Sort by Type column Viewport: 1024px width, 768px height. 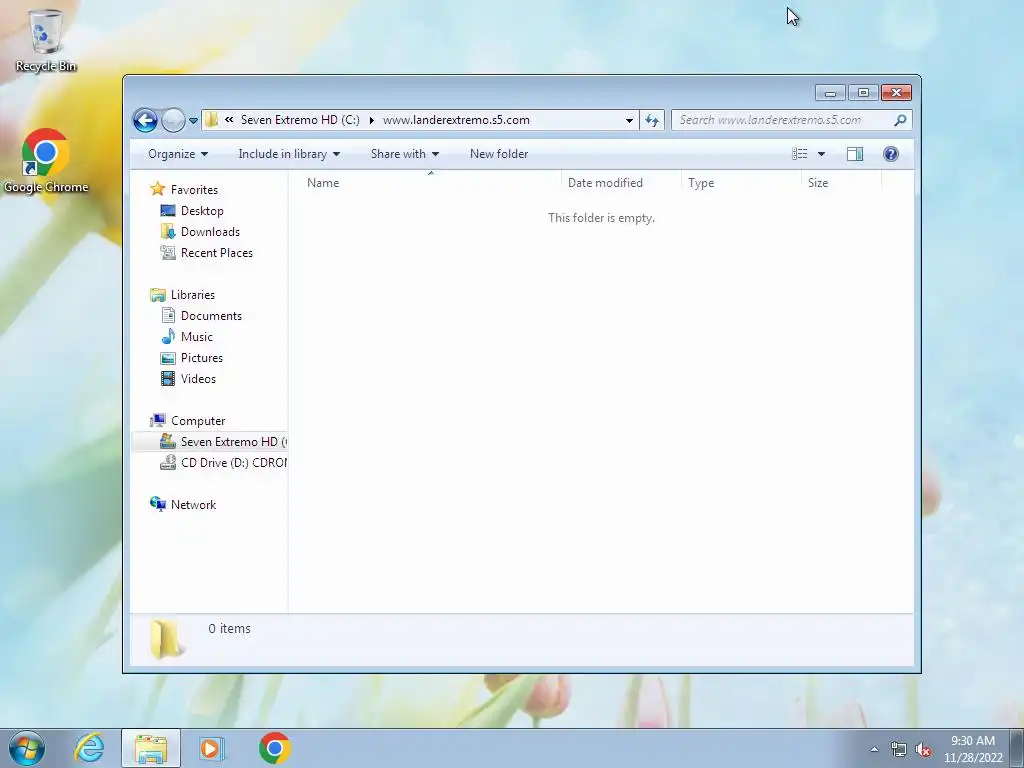tap(741, 183)
